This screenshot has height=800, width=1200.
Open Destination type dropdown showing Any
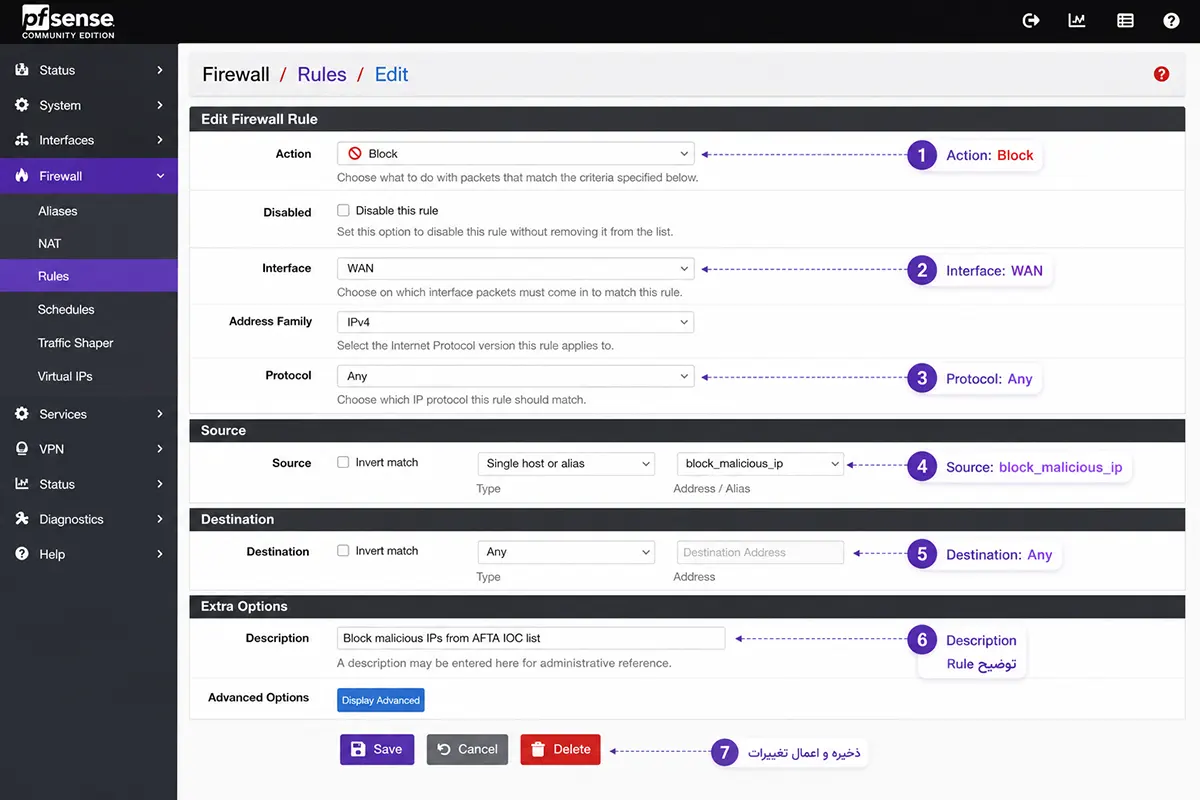tap(566, 552)
